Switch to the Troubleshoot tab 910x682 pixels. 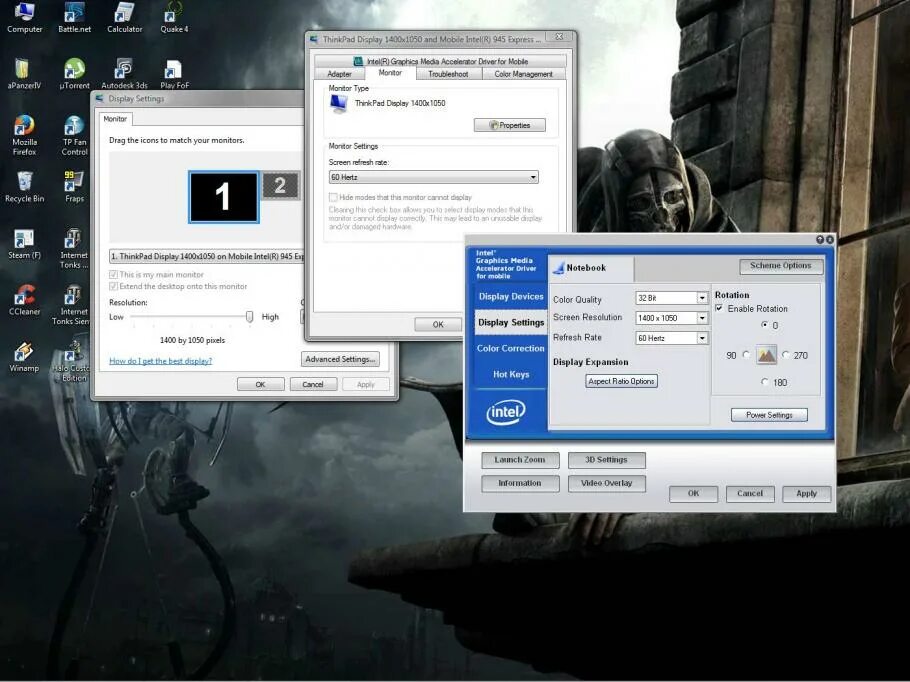tap(449, 74)
